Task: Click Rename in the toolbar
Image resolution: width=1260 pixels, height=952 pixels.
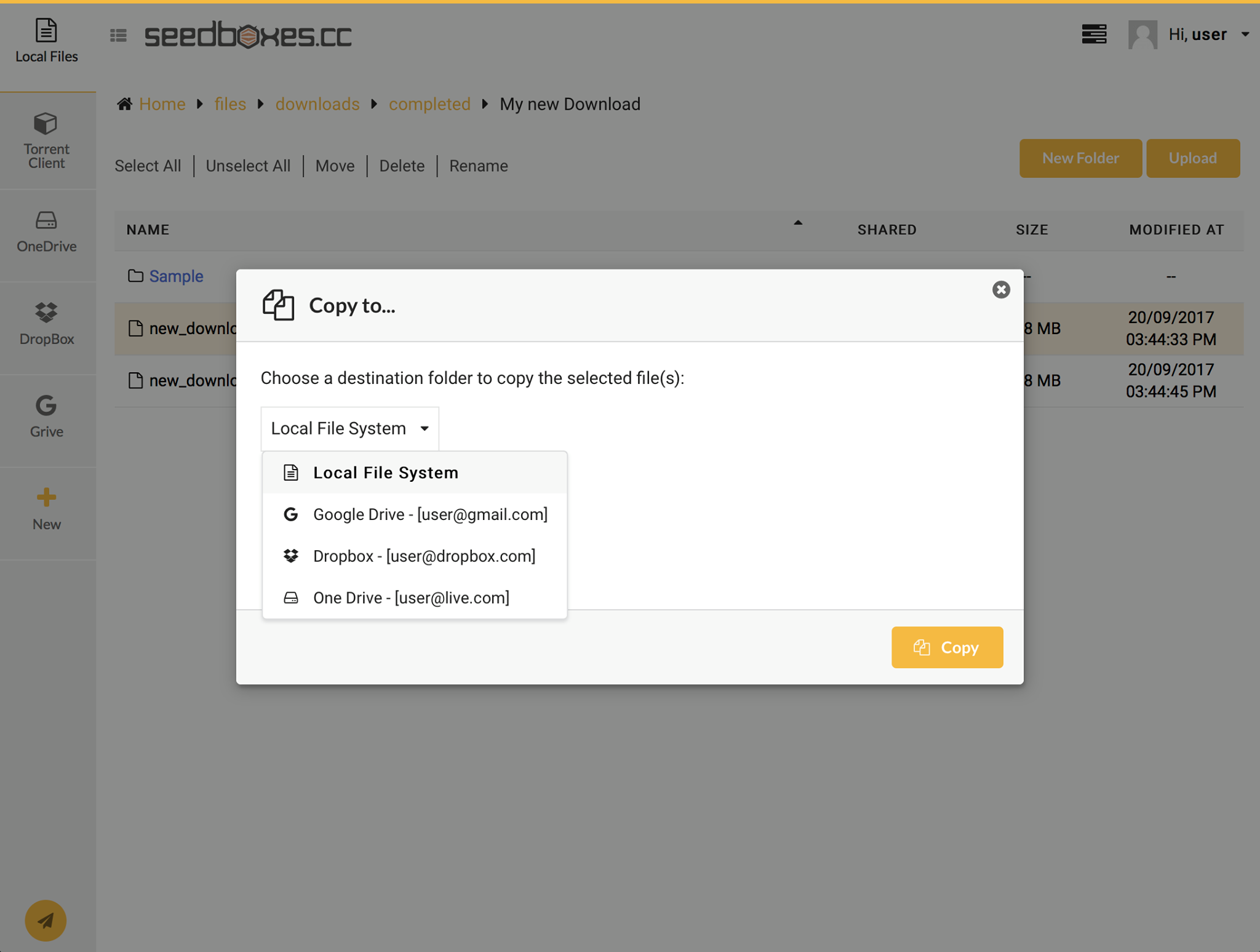Action: coord(479,166)
